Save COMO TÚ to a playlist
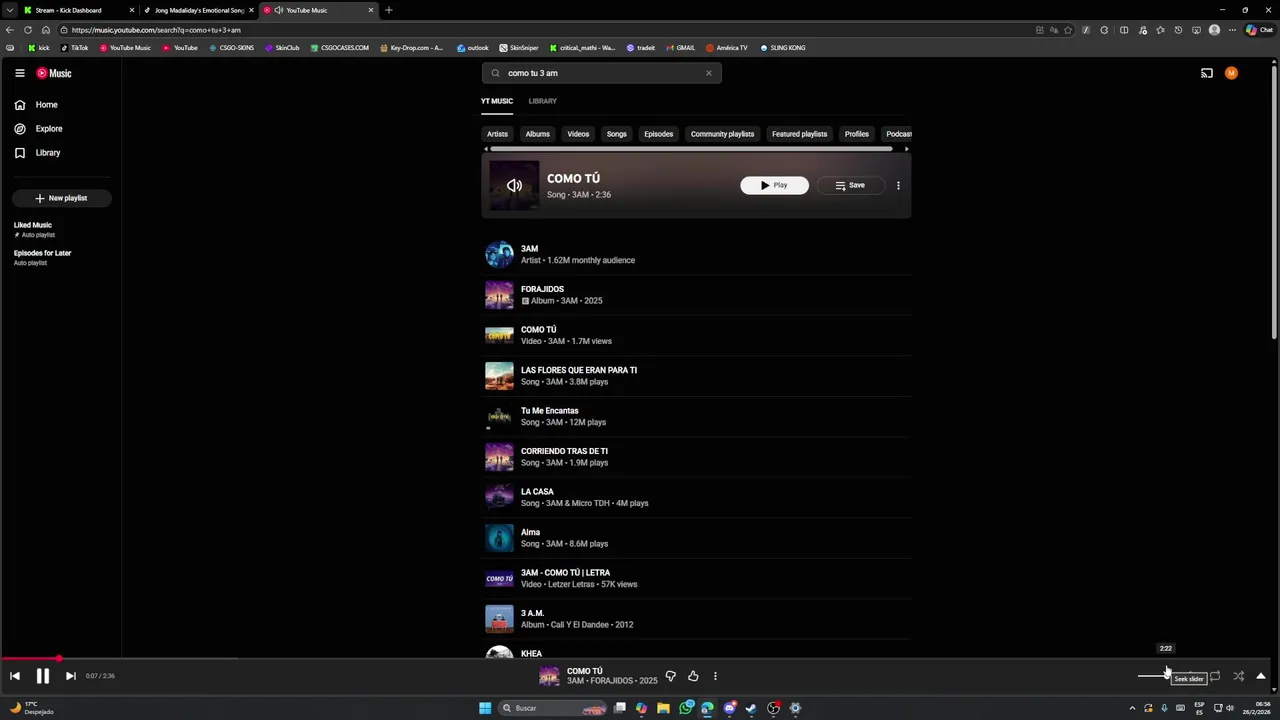The height and width of the screenshot is (720, 1280). point(849,185)
